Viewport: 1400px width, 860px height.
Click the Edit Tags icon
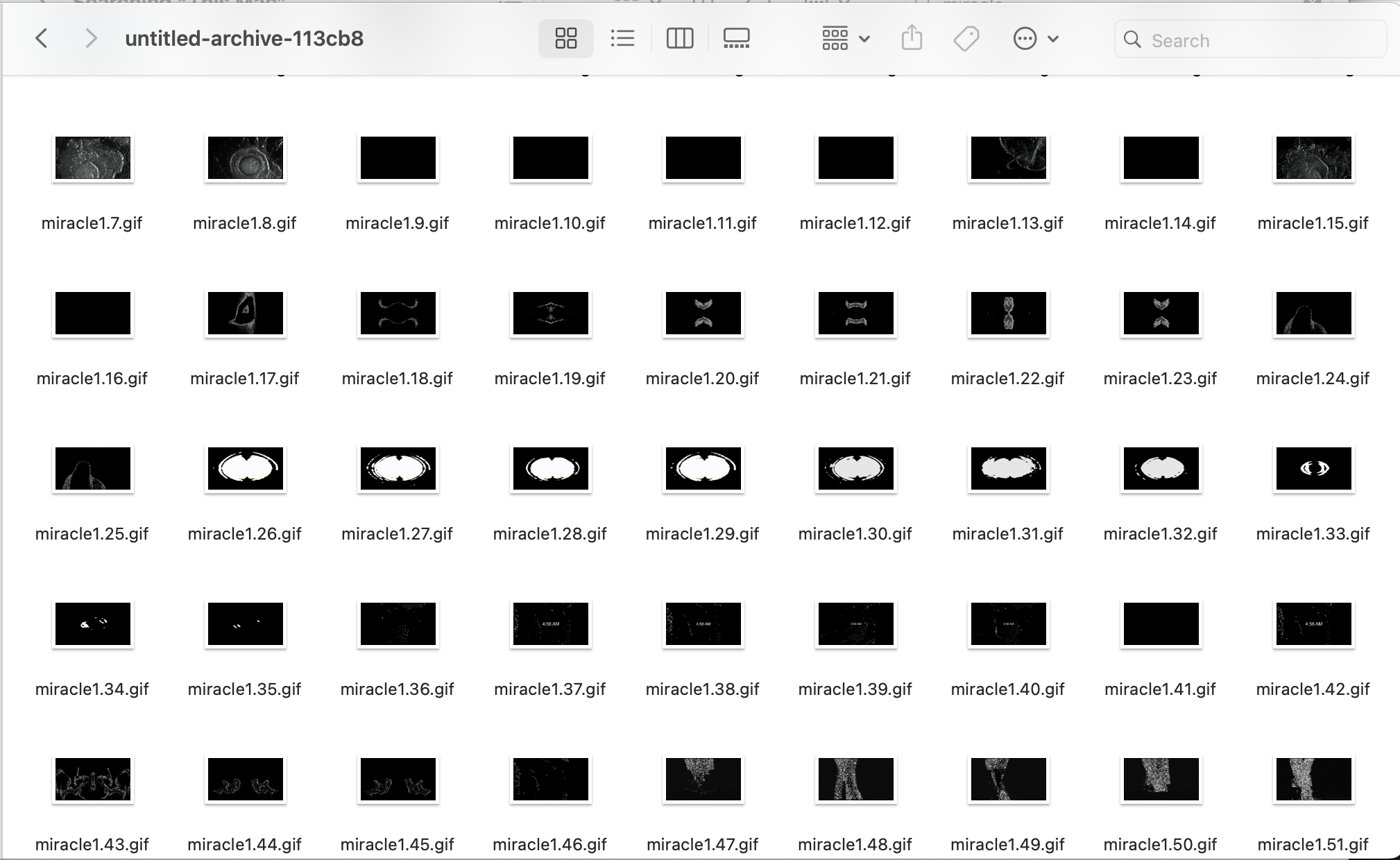[966, 38]
